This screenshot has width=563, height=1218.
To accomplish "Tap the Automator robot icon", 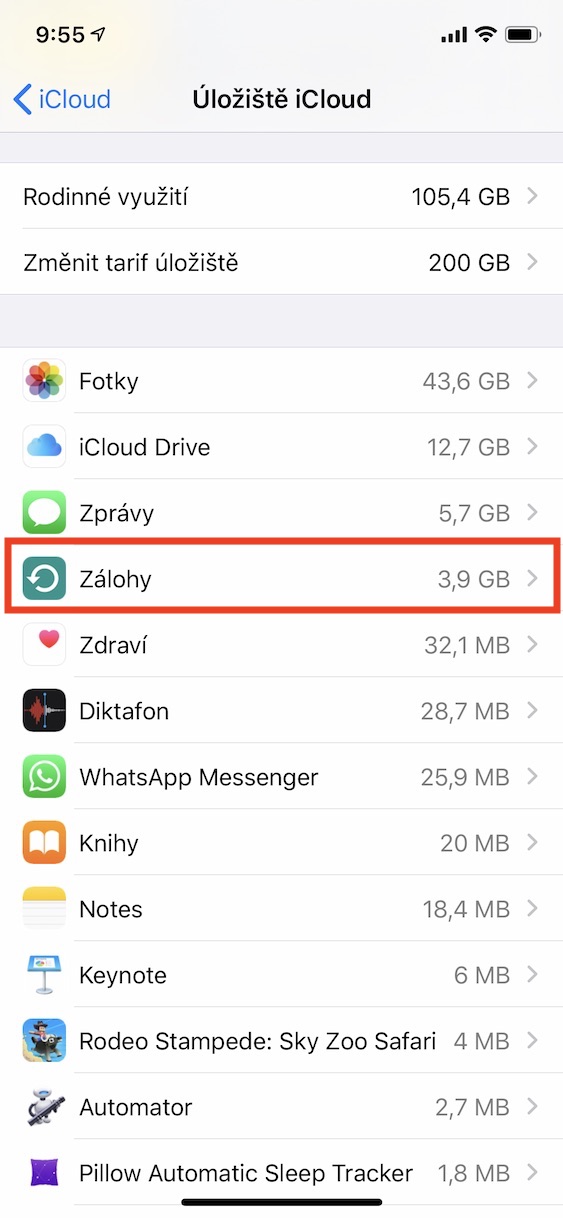I will (x=44, y=1107).
